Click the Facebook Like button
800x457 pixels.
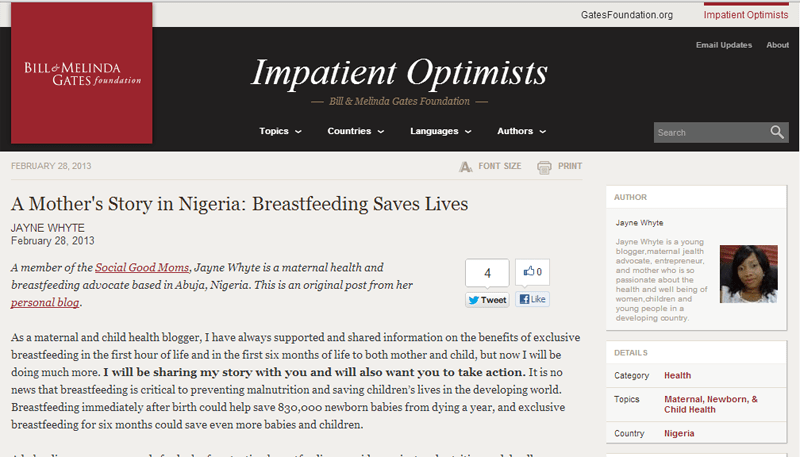click(532, 299)
